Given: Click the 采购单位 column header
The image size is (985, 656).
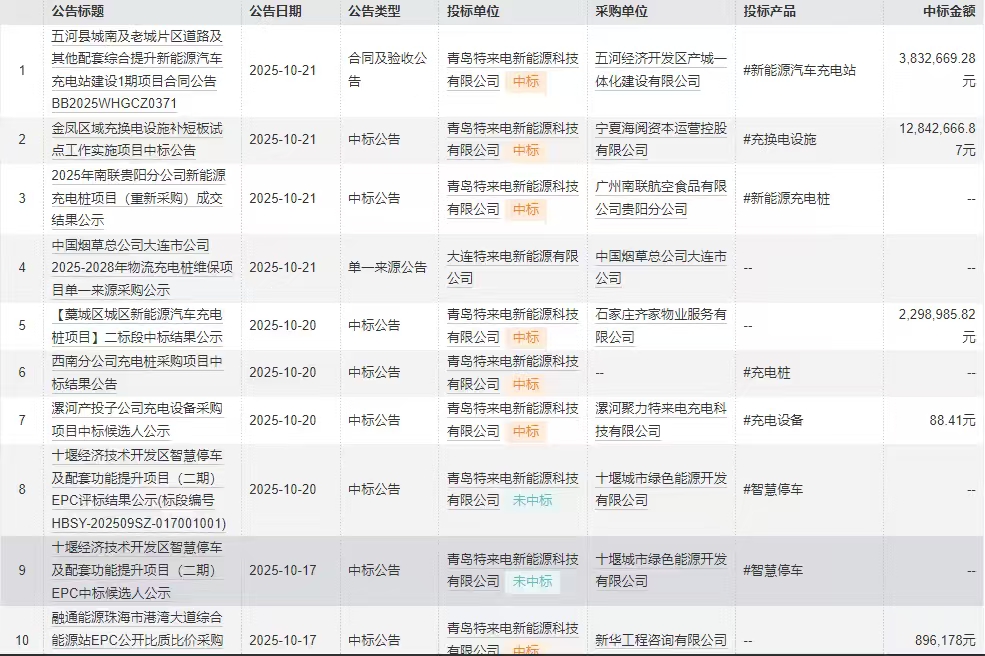Looking at the screenshot, I should coord(621,11).
